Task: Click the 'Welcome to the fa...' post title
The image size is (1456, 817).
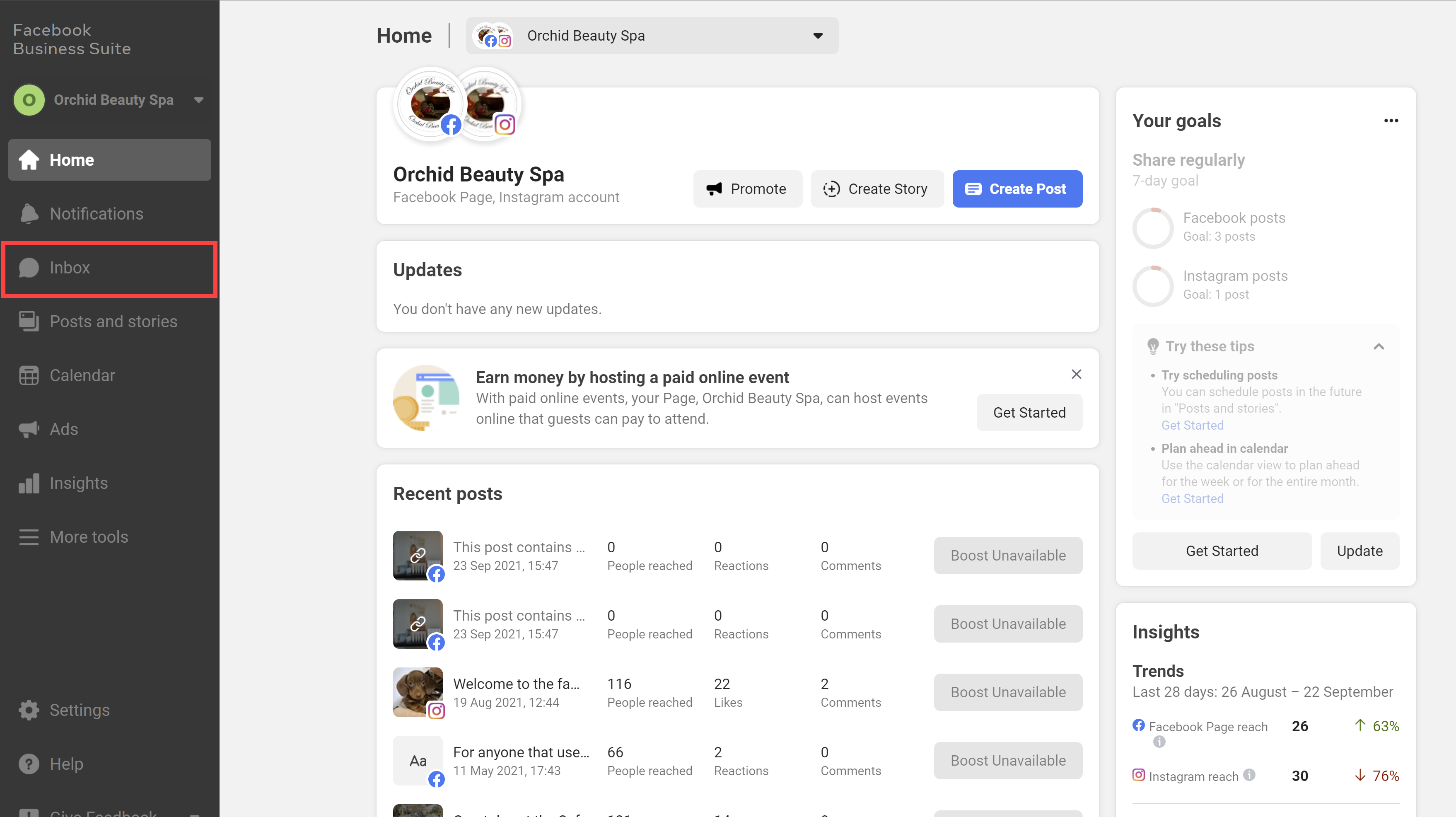Action: pyautogui.click(x=516, y=684)
